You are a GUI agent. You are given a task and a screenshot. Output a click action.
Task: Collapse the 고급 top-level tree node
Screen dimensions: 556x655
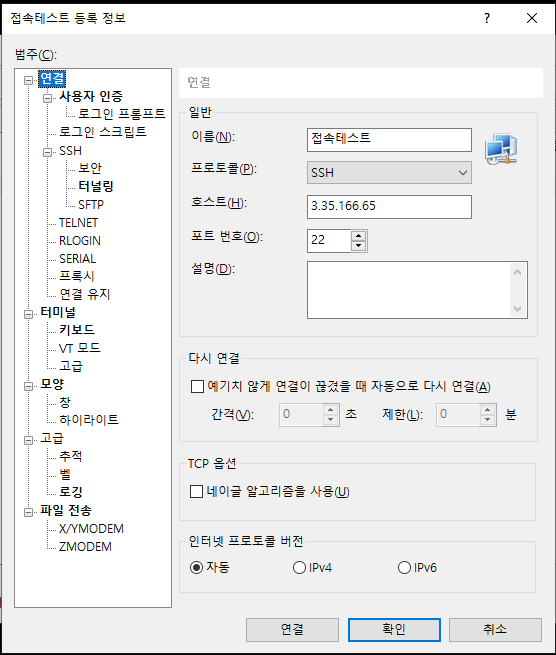[28, 439]
